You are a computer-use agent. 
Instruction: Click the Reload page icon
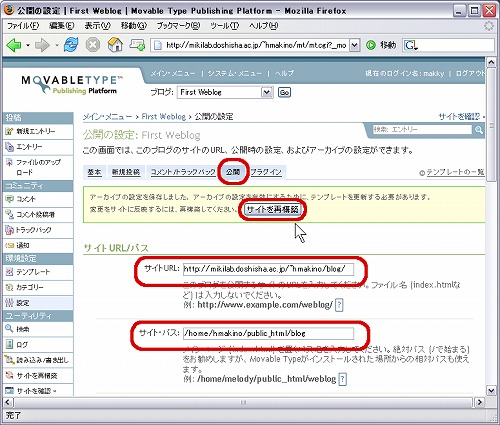click(x=71, y=45)
